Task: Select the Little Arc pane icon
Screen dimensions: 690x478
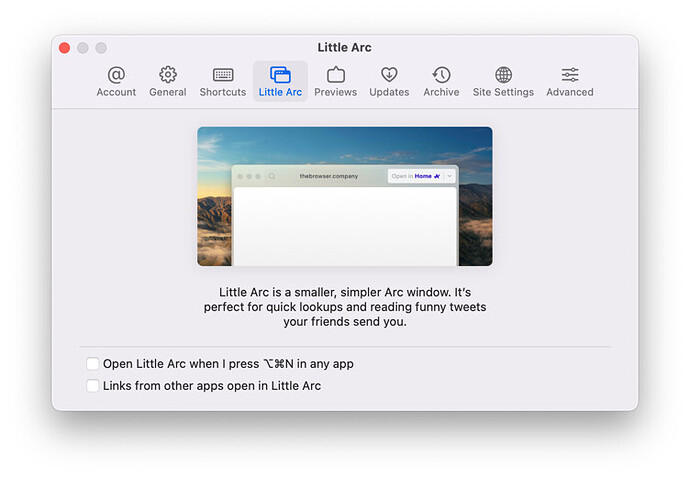Action: point(280,82)
